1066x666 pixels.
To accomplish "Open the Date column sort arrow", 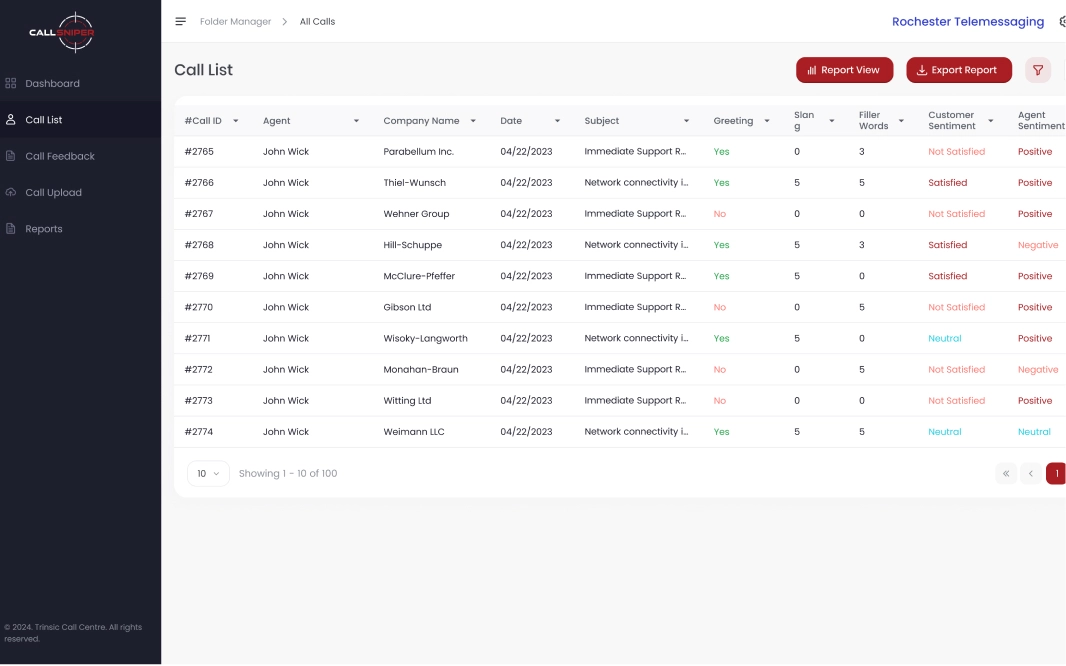I will pos(557,121).
